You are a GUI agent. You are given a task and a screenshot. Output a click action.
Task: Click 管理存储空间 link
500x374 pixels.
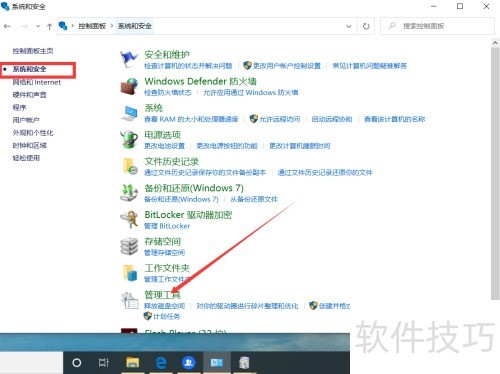pos(164,252)
